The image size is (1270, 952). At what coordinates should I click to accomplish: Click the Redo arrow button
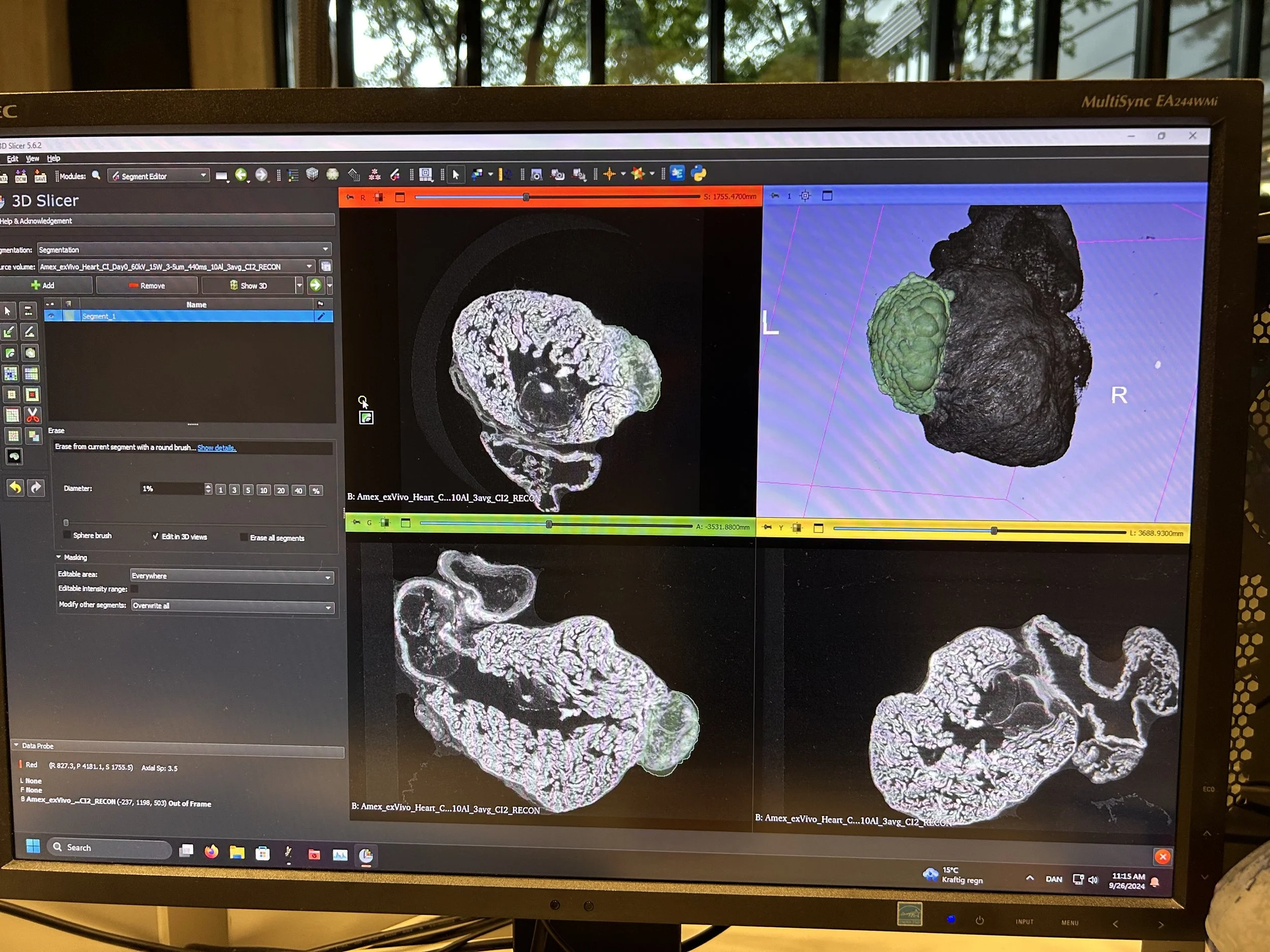tap(36, 488)
